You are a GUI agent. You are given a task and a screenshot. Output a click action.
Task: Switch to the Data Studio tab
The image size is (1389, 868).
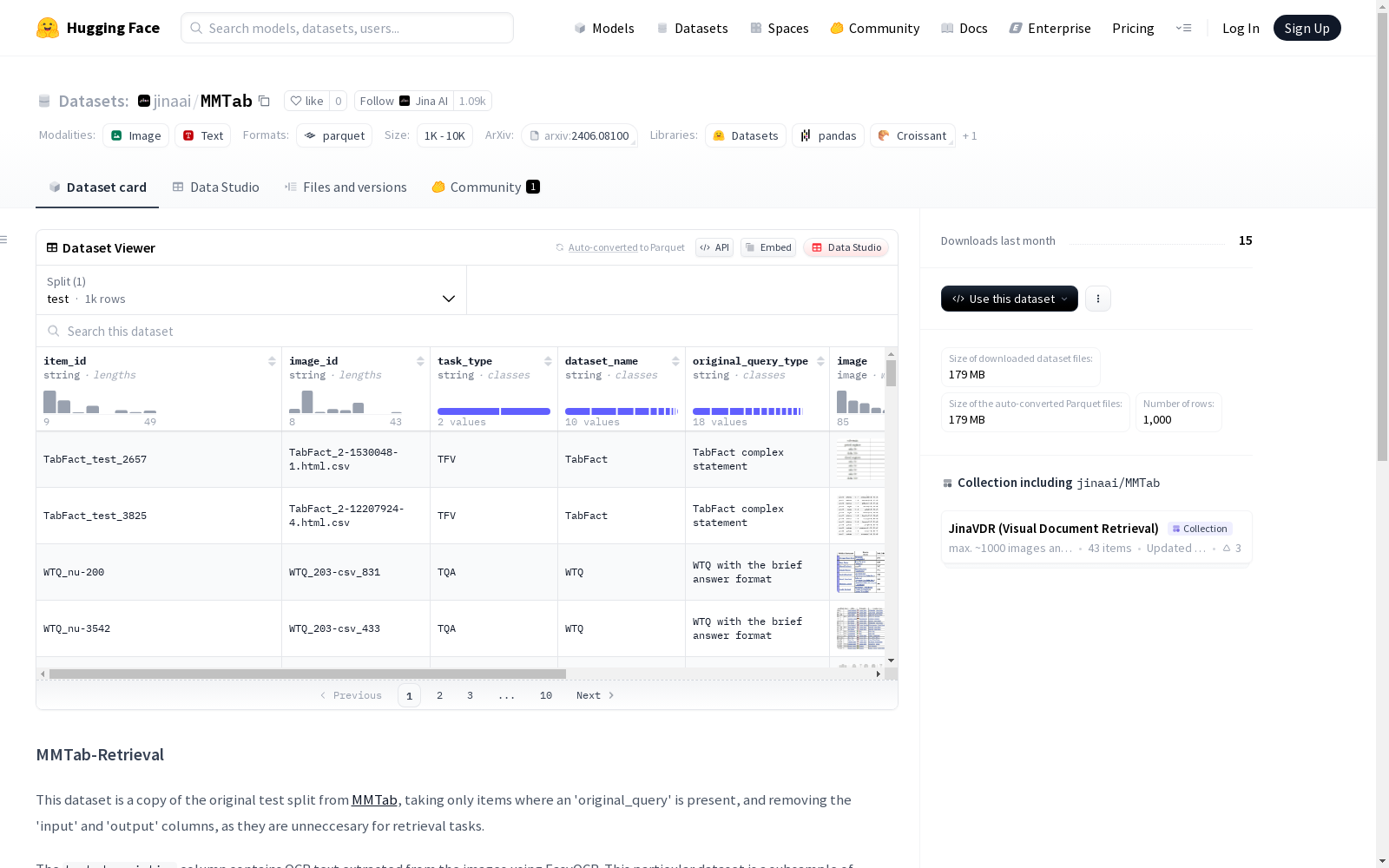click(x=216, y=187)
